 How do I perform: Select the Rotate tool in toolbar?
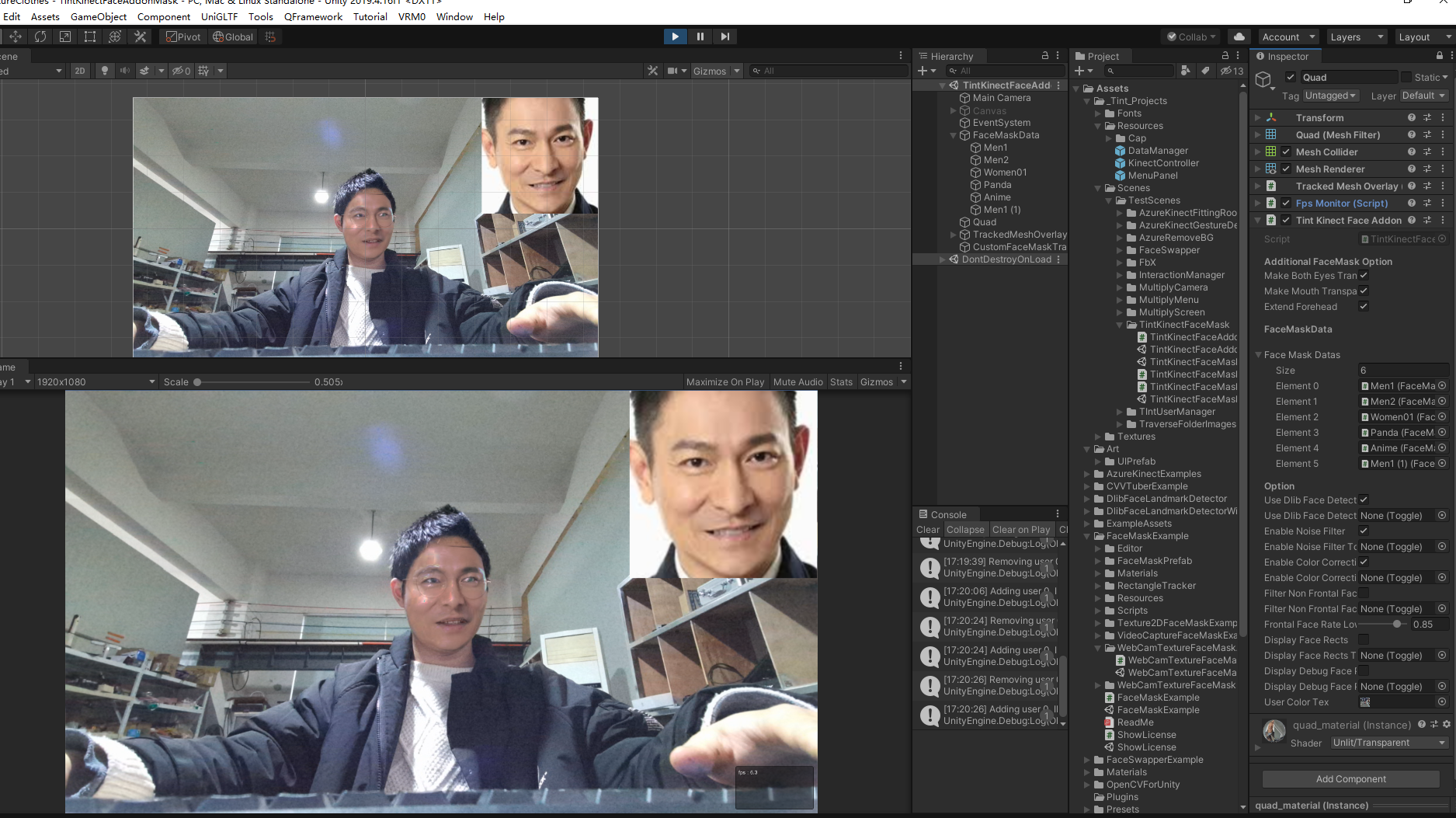click(x=40, y=37)
